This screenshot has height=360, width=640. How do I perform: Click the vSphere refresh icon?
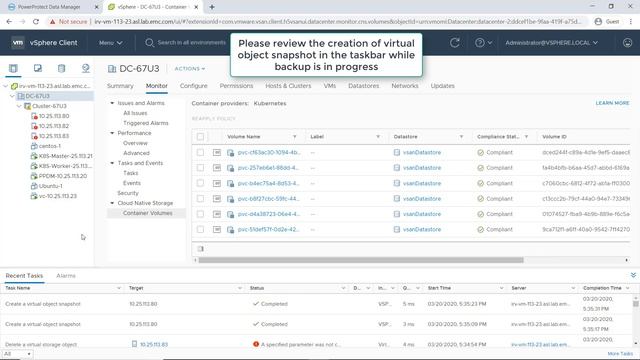point(455,42)
